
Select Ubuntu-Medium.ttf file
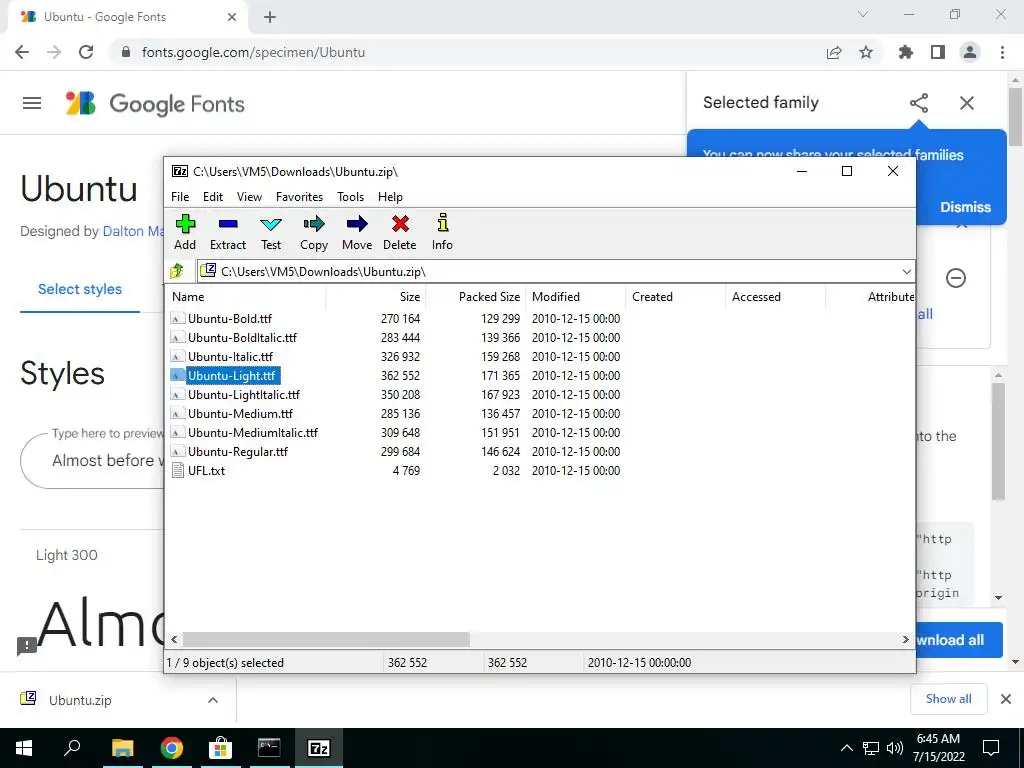pos(240,413)
